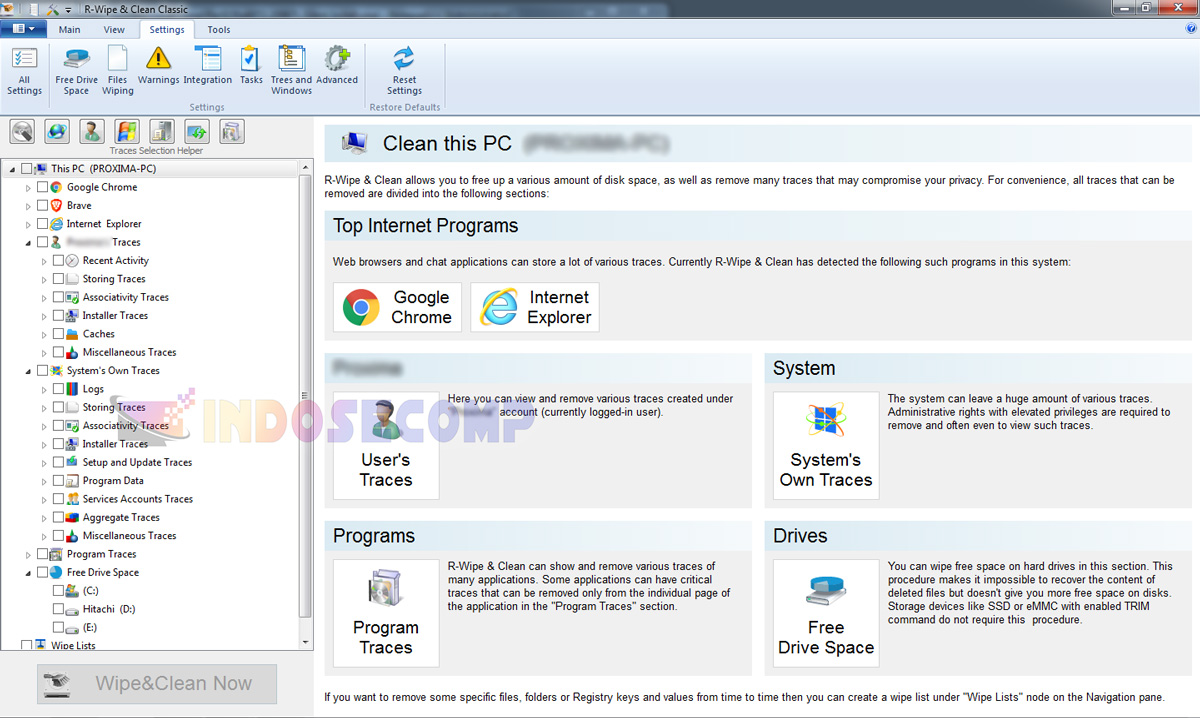Click the disk wipe helper icon
This screenshot has height=718, width=1200.
[23, 131]
